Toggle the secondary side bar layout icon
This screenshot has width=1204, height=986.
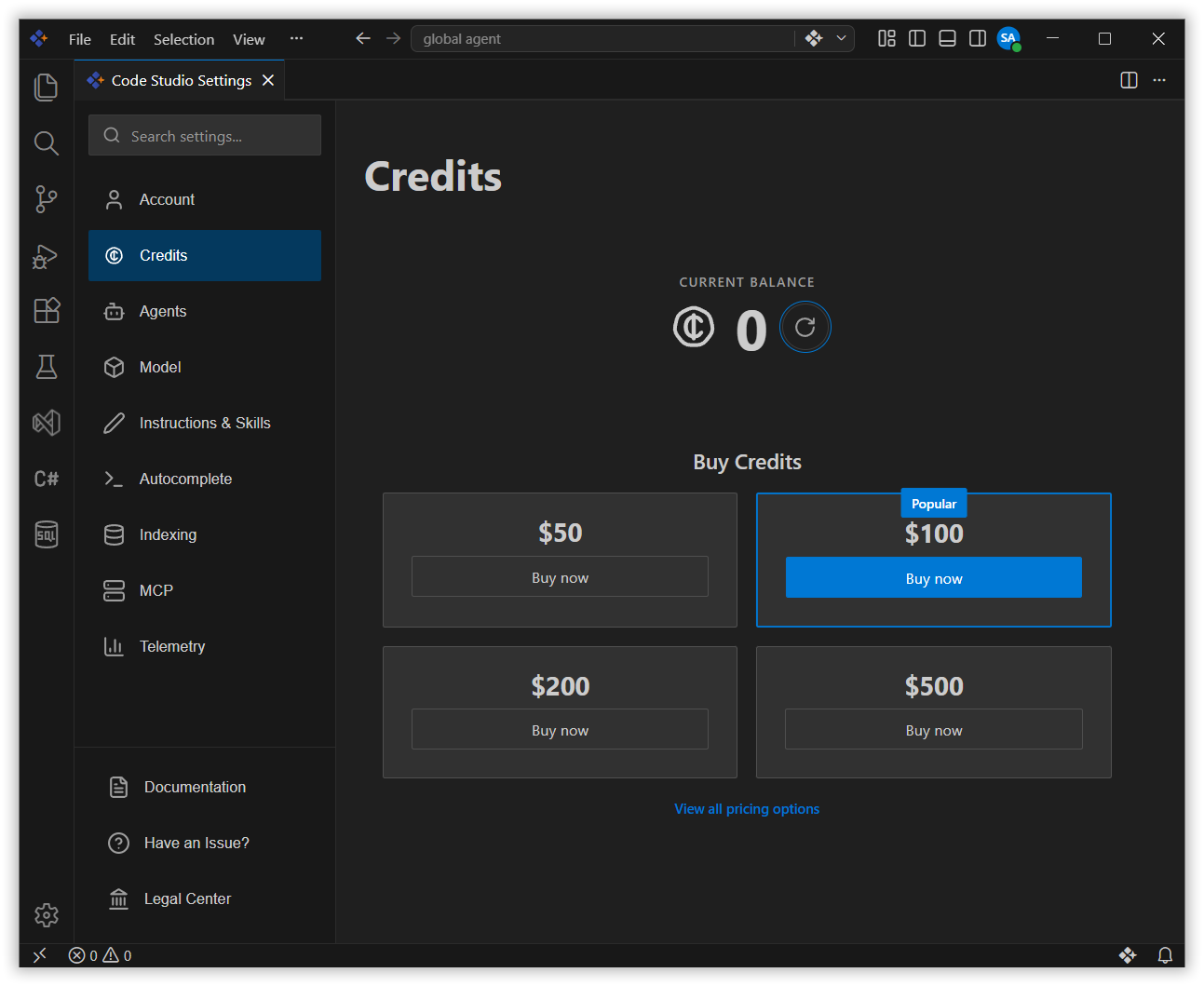978,38
